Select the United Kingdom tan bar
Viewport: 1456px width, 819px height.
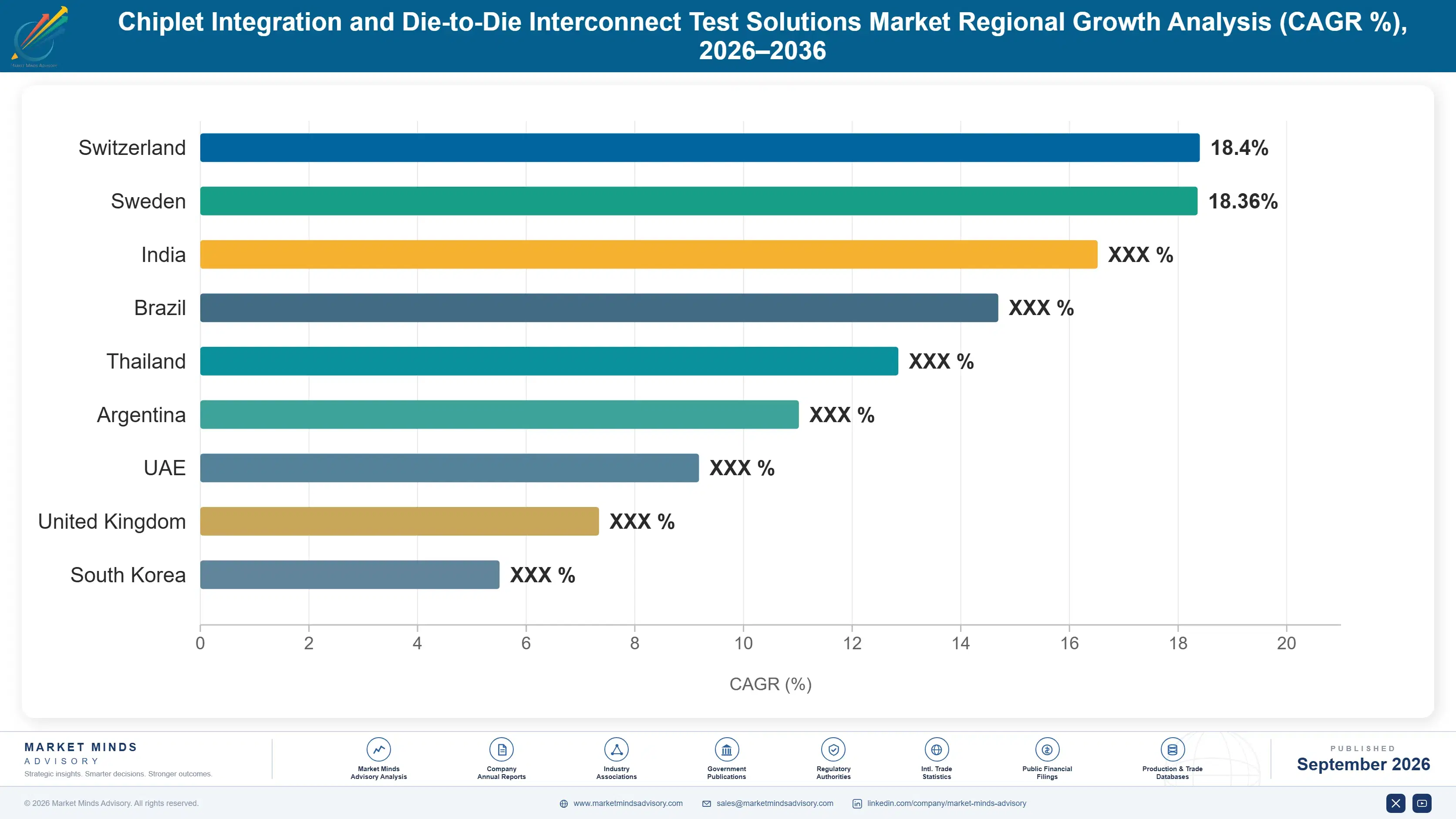[400, 521]
